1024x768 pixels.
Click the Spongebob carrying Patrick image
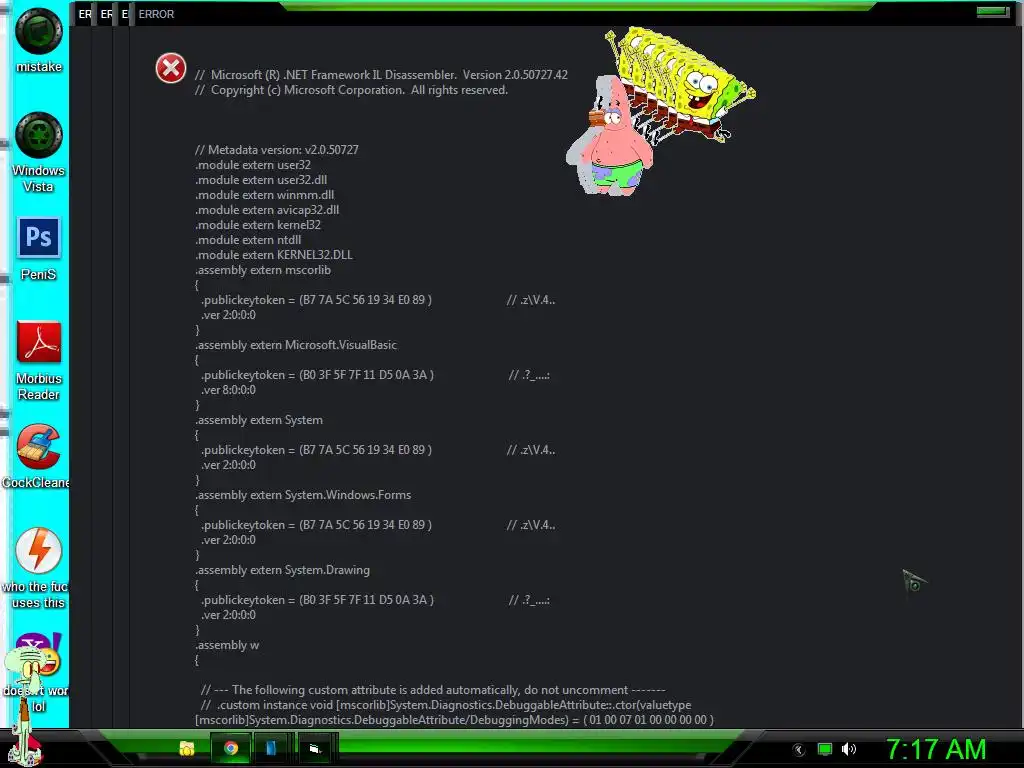point(660,110)
